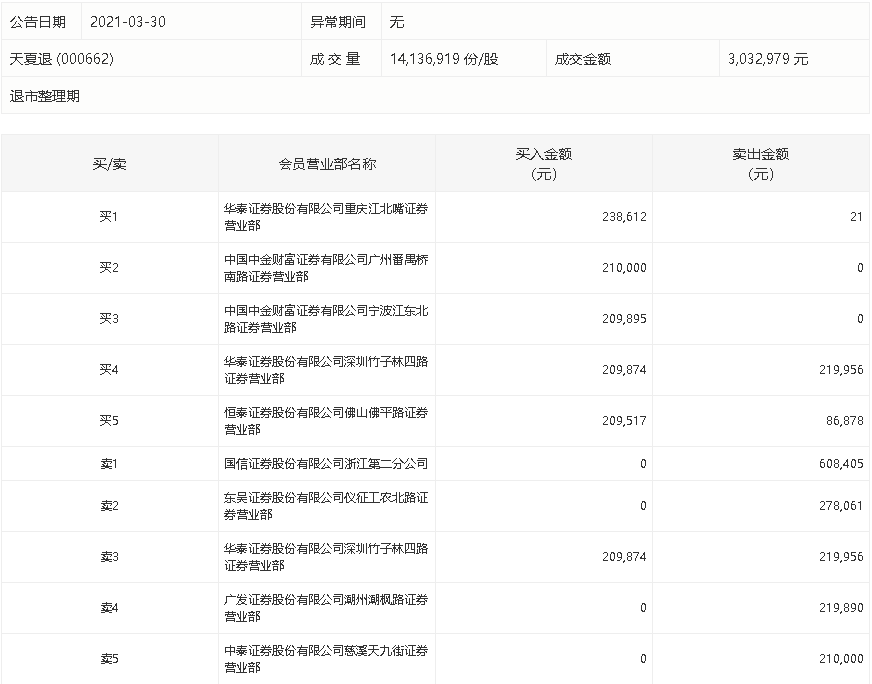Click 中国中金财富证券广州番禺桥南路营业部 name
Image resolution: width=872 pixels, height=684 pixels.
(326, 268)
